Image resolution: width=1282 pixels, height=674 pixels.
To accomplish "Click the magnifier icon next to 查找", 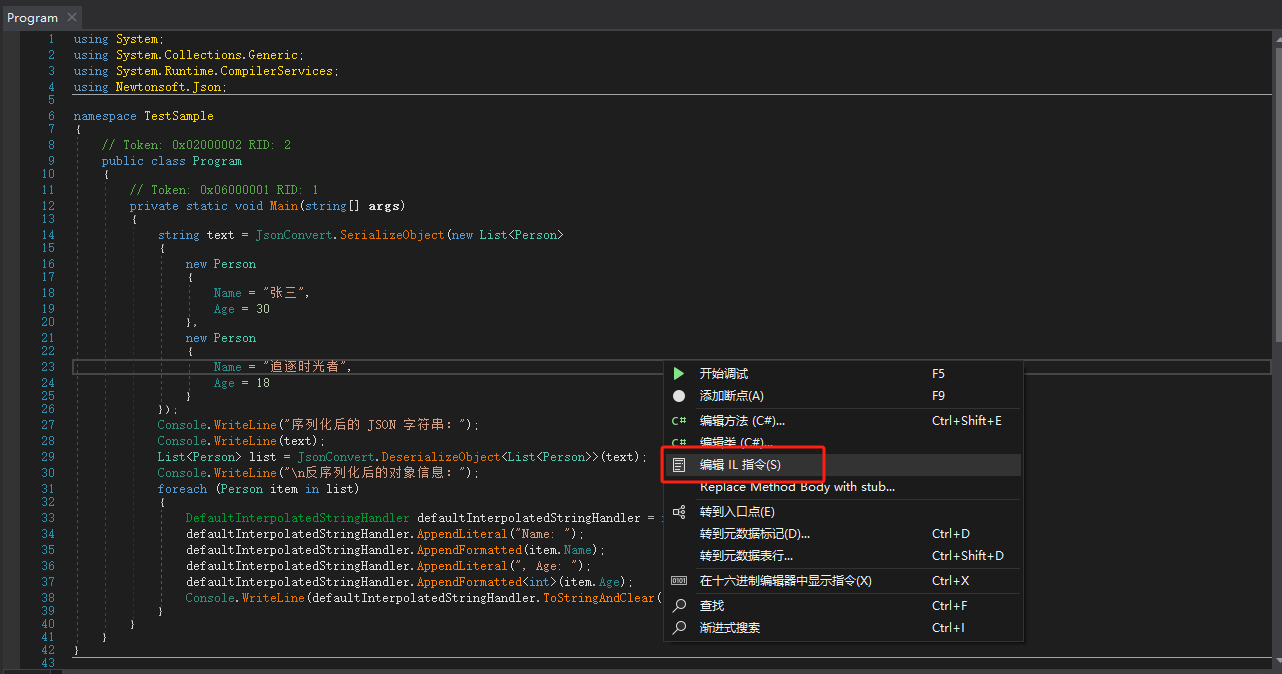I will click(x=679, y=606).
